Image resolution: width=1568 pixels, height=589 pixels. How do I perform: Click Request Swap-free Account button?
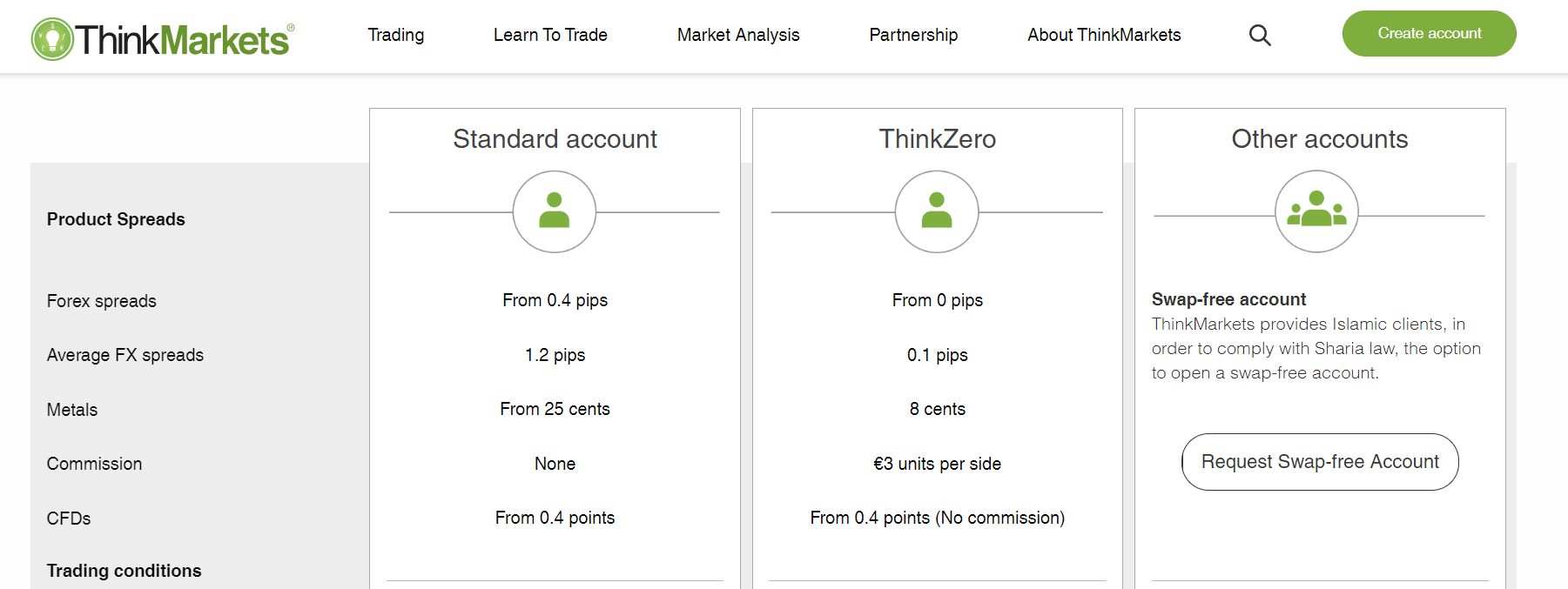(x=1320, y=462)
